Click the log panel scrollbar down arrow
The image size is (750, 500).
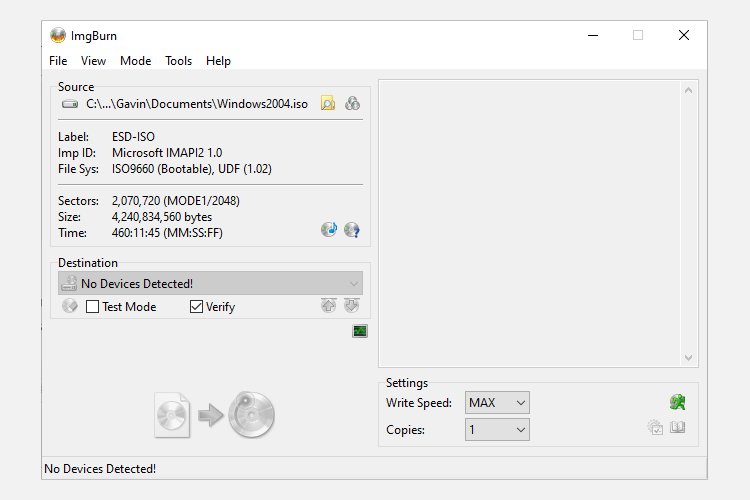click(x=688, y=358)
